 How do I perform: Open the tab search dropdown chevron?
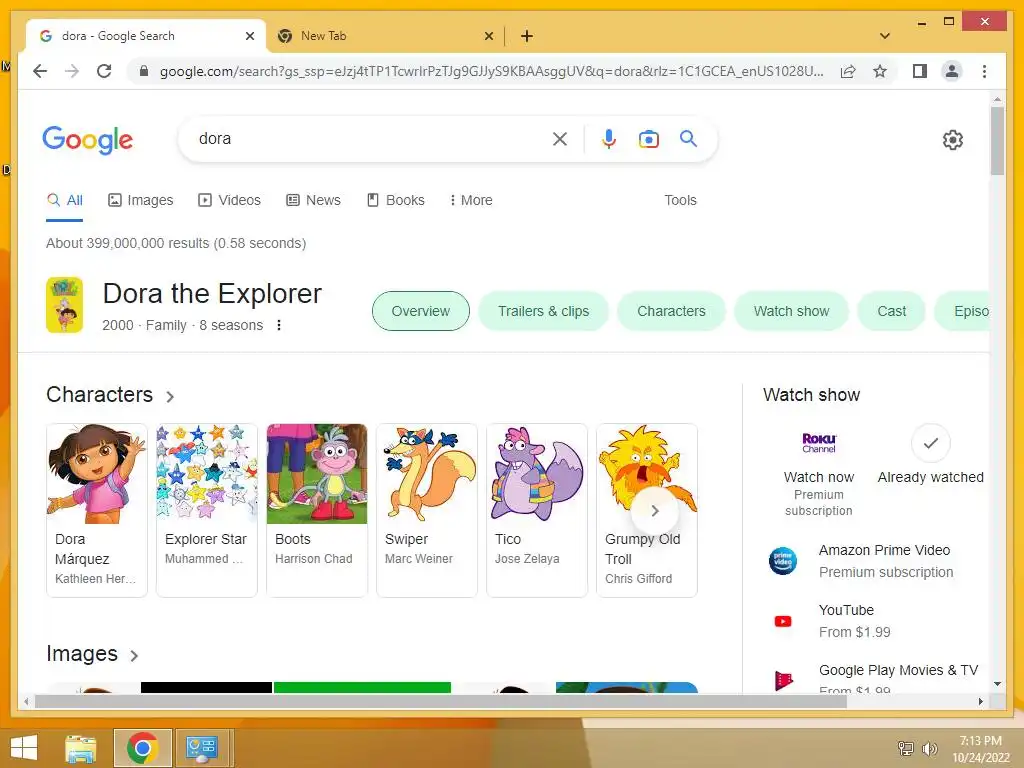[885, 36]
